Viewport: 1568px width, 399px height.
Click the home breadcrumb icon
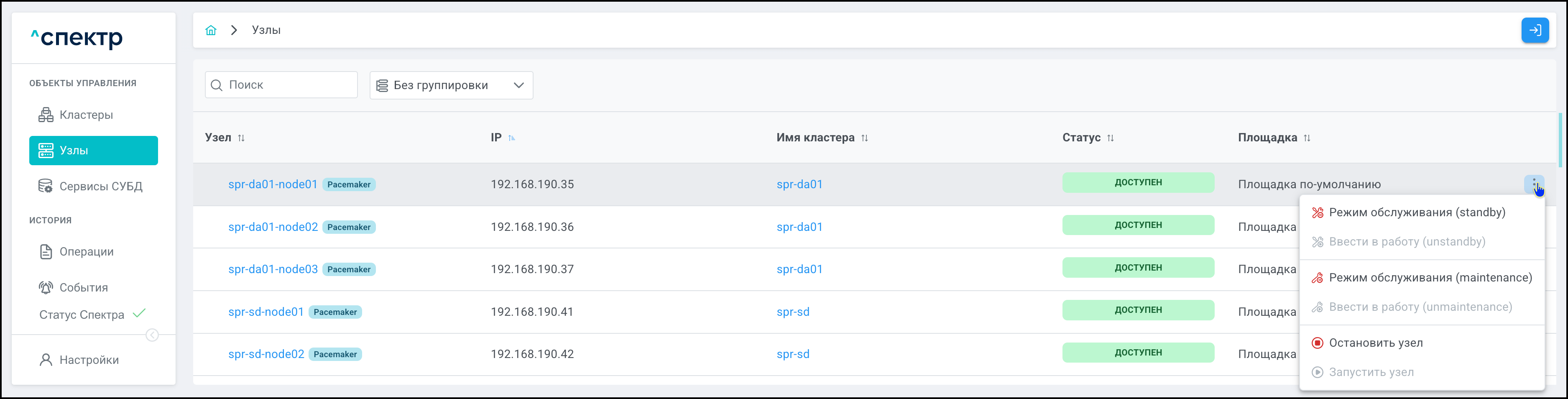click(x=211, y=31)
